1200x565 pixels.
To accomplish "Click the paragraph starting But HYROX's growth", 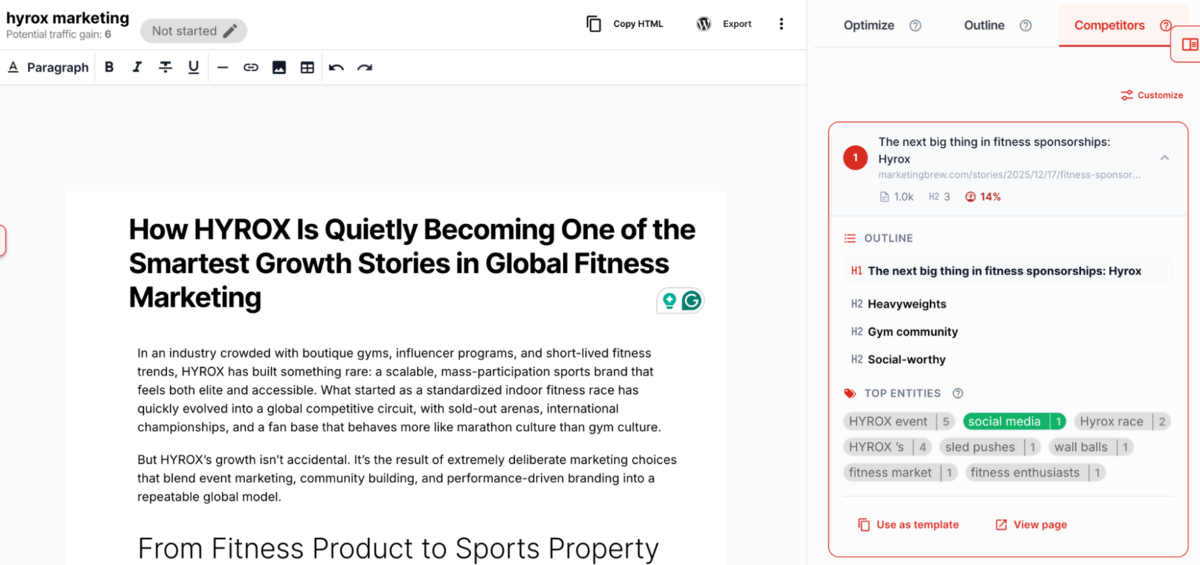I will coord(407,478).
